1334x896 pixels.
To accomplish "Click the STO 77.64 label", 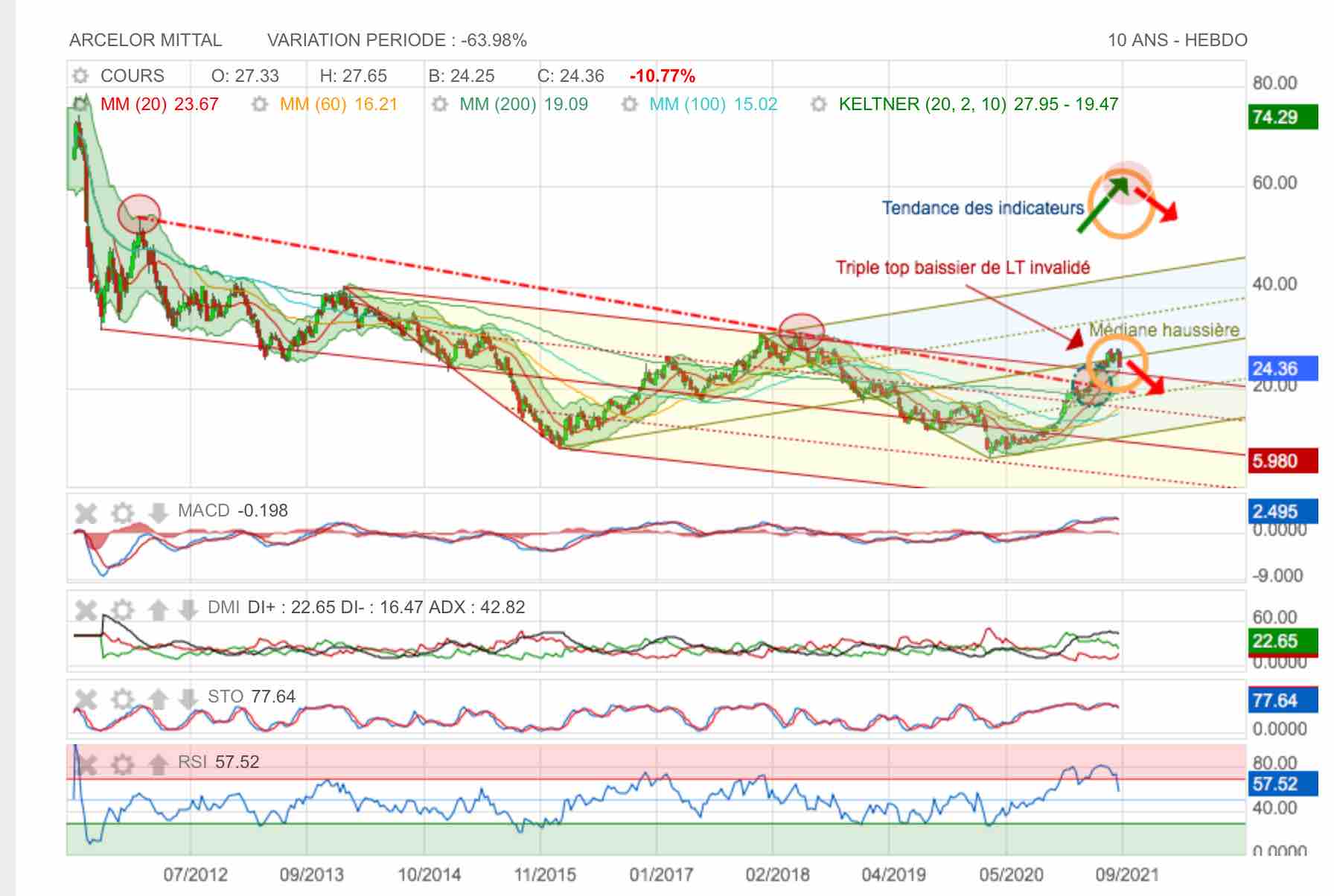I will pos(252,697).
